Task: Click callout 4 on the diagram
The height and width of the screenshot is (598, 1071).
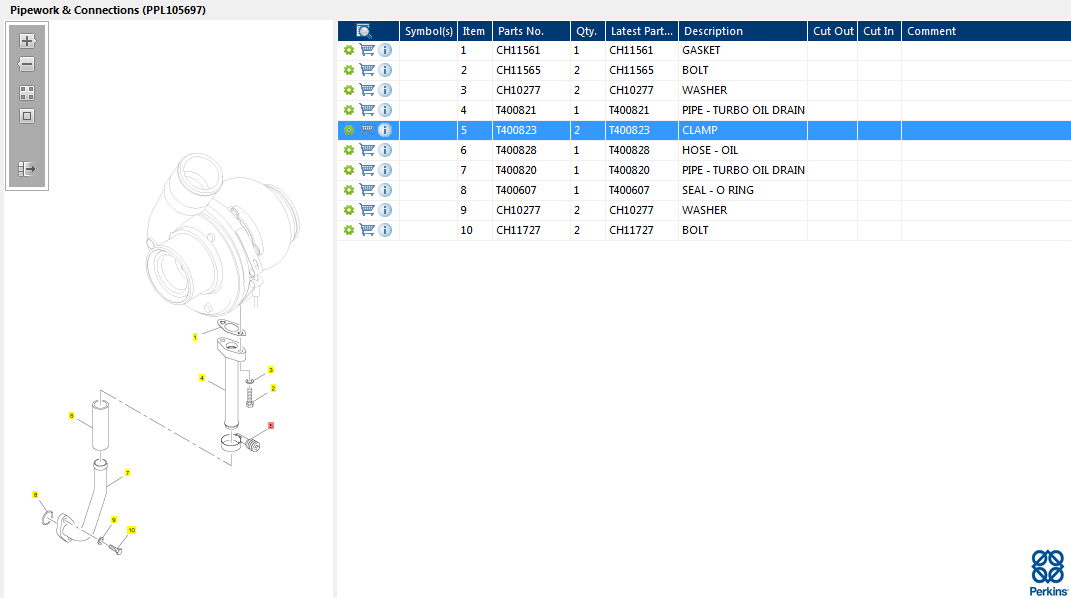Action: coord(201,378)
